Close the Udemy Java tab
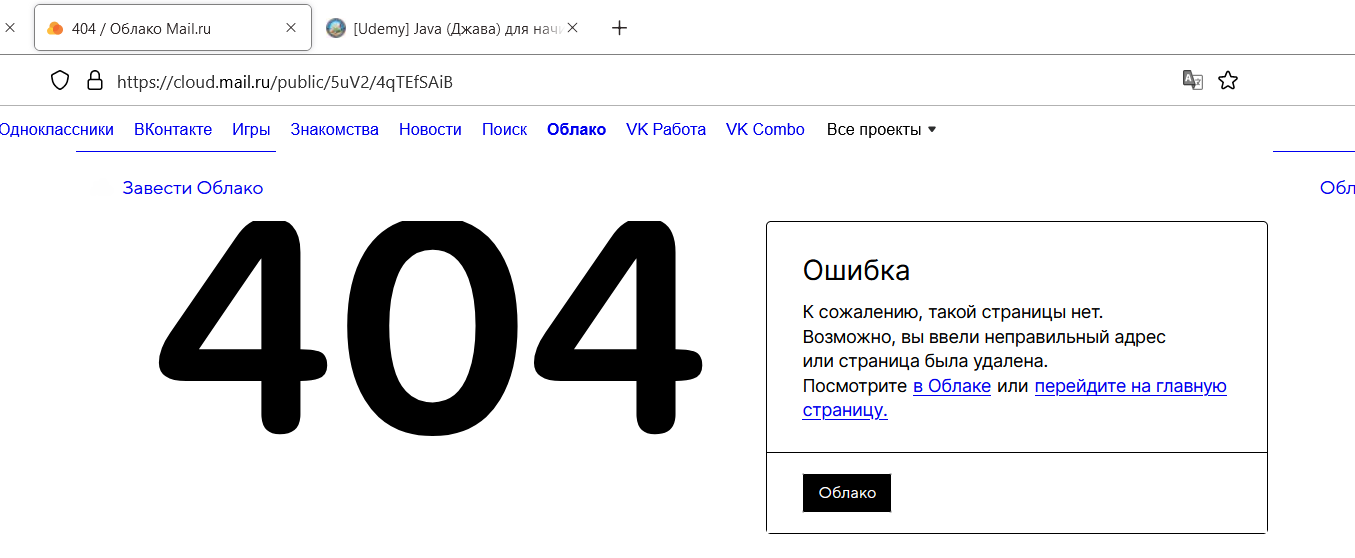The image size is (1355, 558). point(572,28)
